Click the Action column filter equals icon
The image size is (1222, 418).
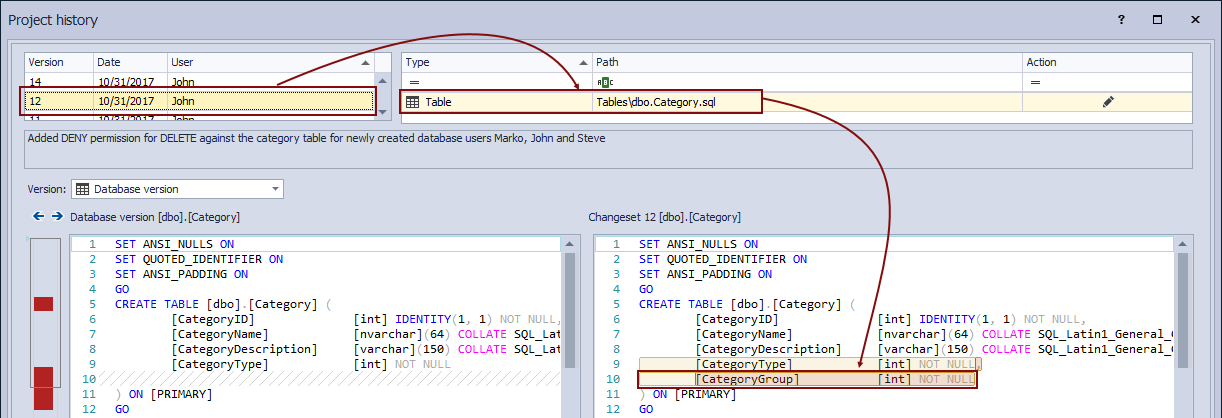coord(1036,82)
